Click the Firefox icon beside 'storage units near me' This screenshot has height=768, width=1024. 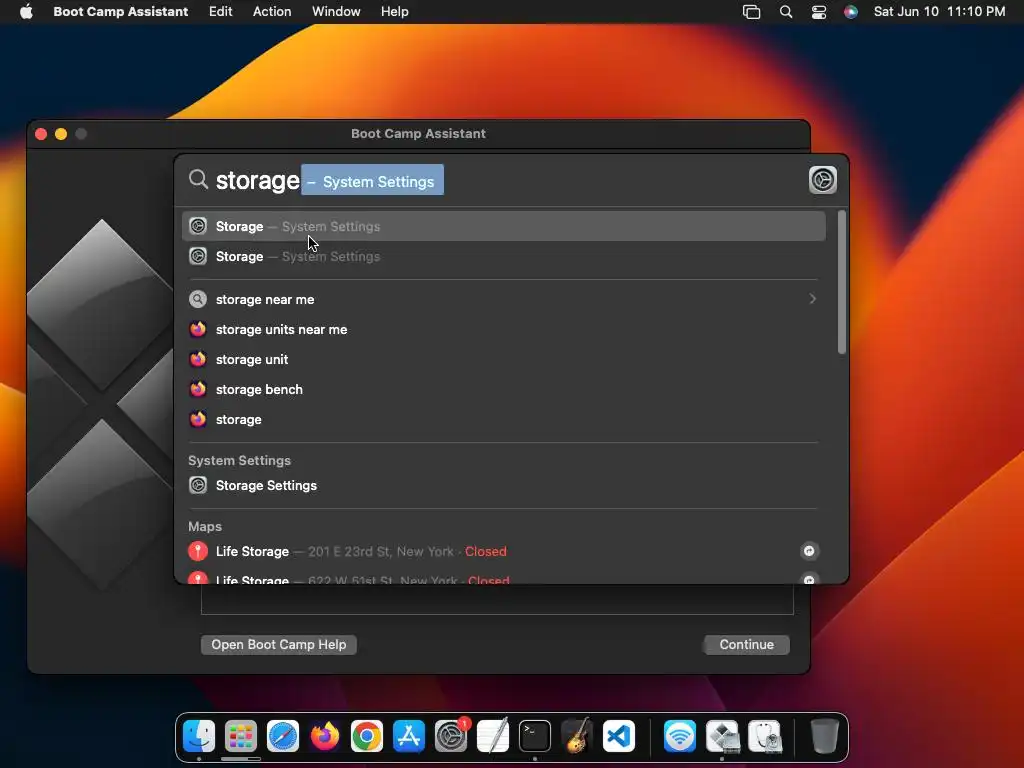(198, 328)
